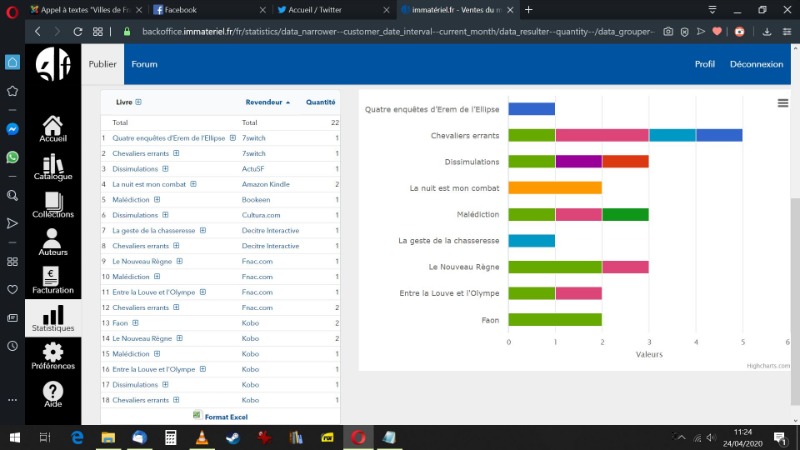
Task: Expand the La nuit est mon combat row
Action: click(193, 184)
